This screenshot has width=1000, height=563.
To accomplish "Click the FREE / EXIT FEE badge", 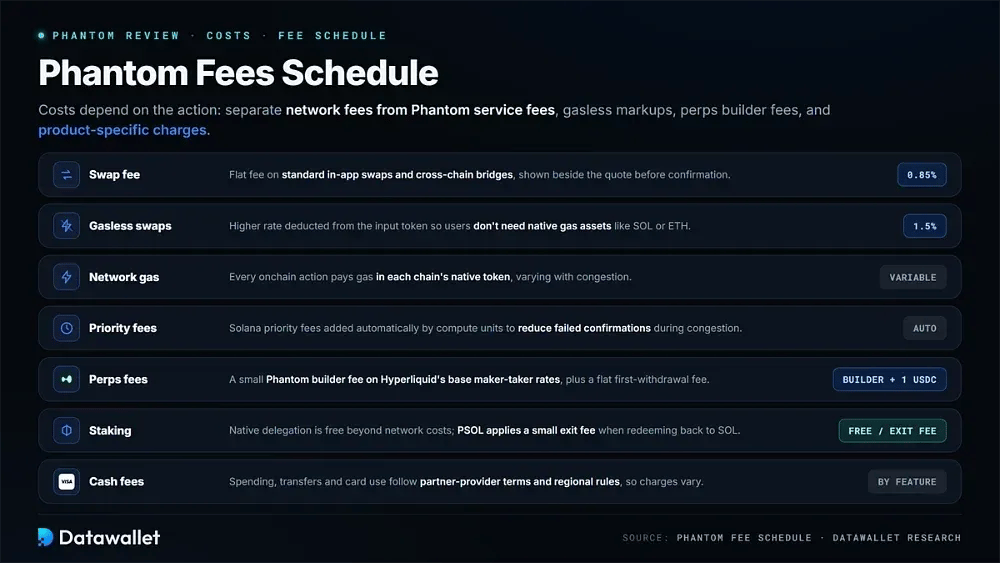I will click(x=892, y=431).
